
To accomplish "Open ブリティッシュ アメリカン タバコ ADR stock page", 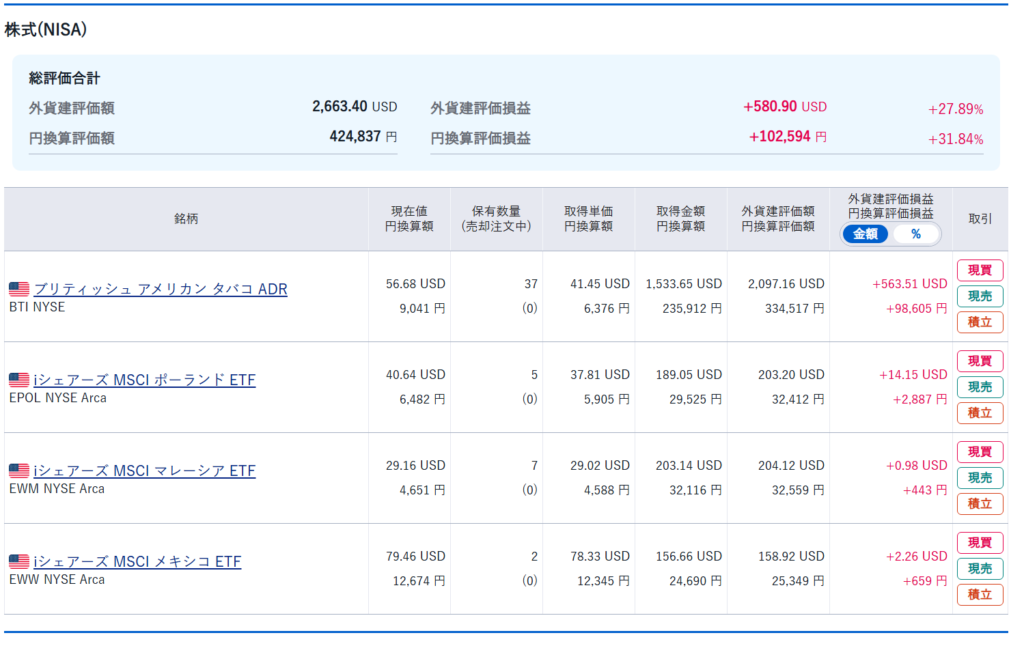I will 160,289.
